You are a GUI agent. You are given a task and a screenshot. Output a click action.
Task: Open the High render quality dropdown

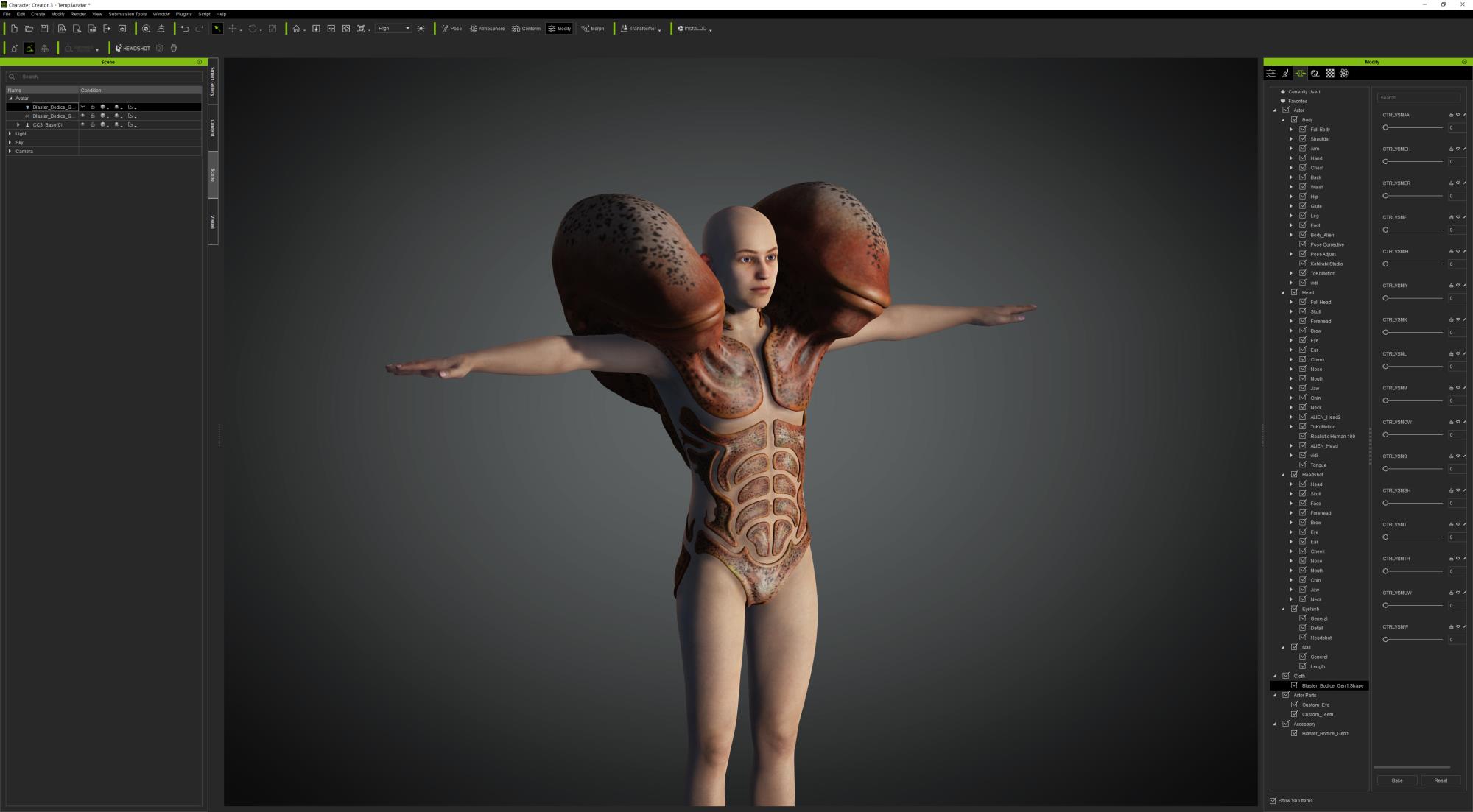(393, 29)
